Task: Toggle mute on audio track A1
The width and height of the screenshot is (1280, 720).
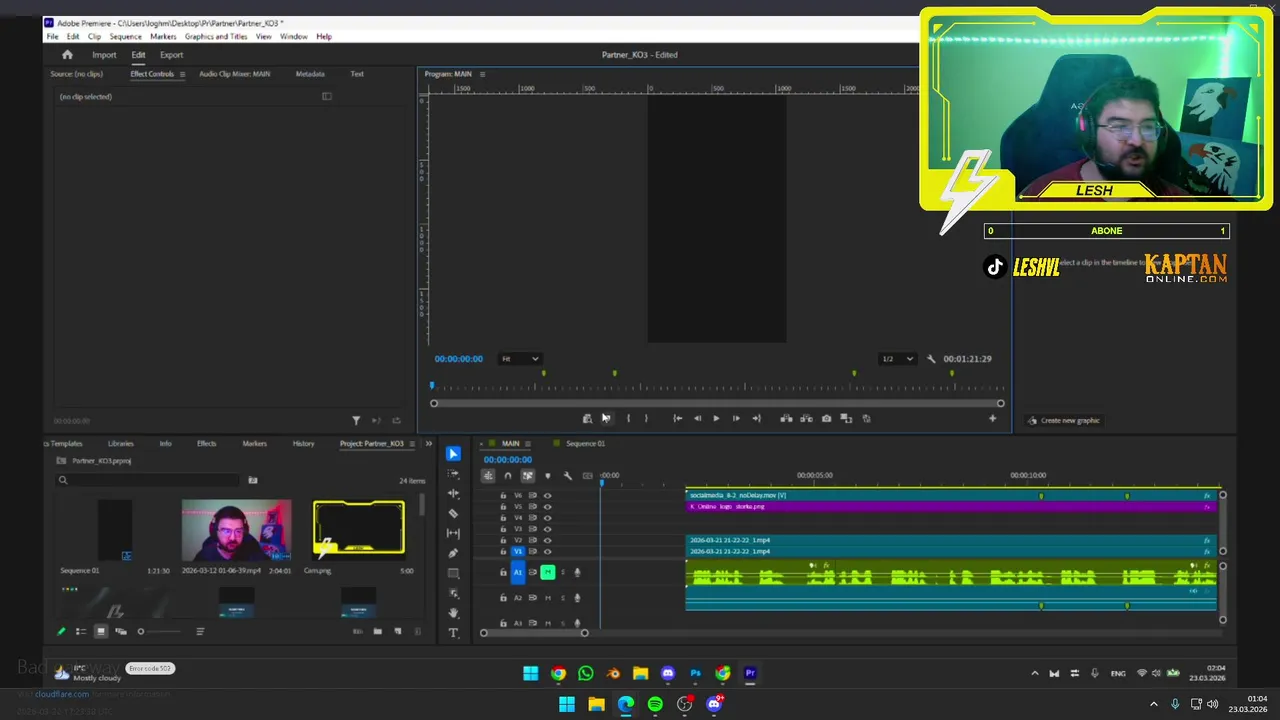Action: [547, 573]
